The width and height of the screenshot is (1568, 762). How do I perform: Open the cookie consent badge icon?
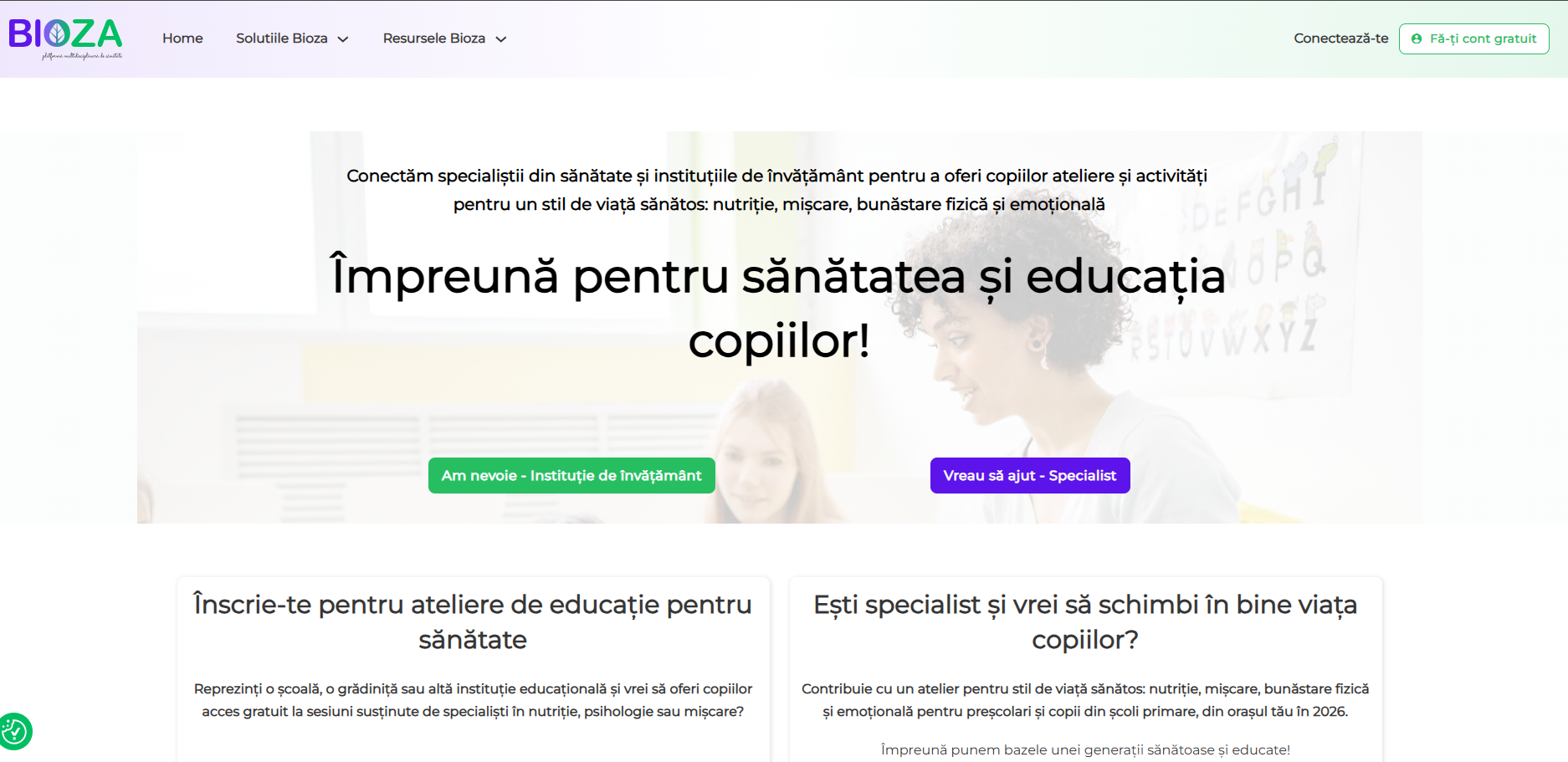(x=14, y=732)
